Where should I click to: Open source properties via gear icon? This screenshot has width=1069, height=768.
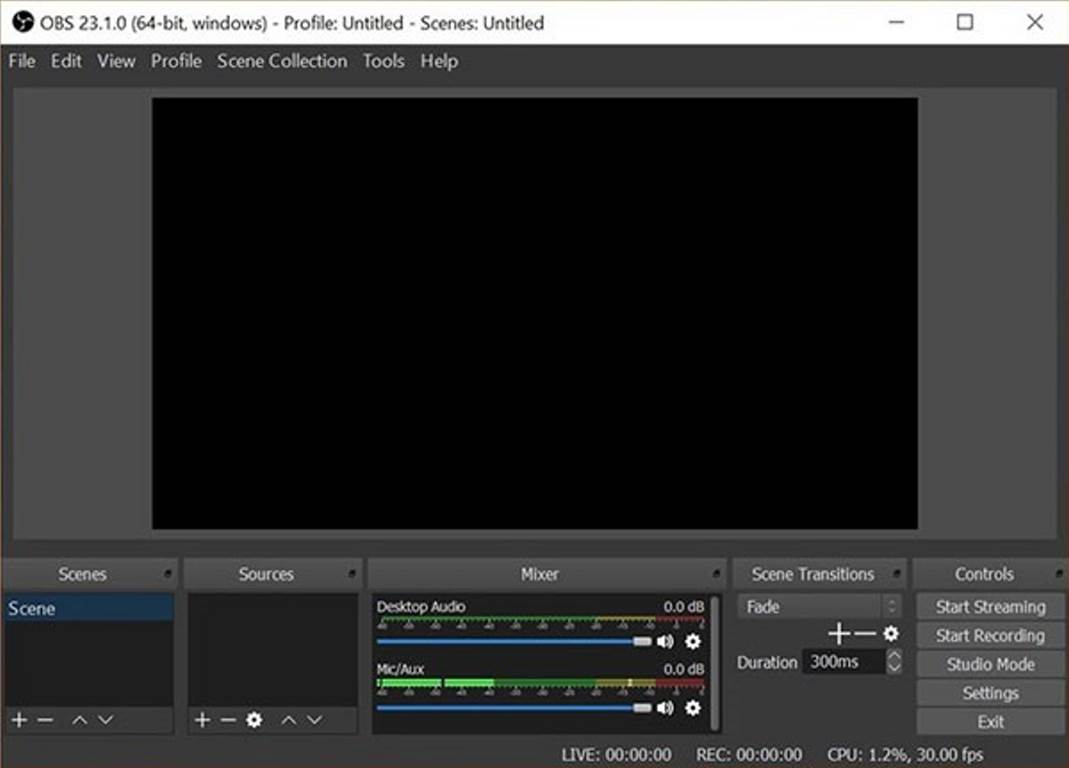click(254, 720)
